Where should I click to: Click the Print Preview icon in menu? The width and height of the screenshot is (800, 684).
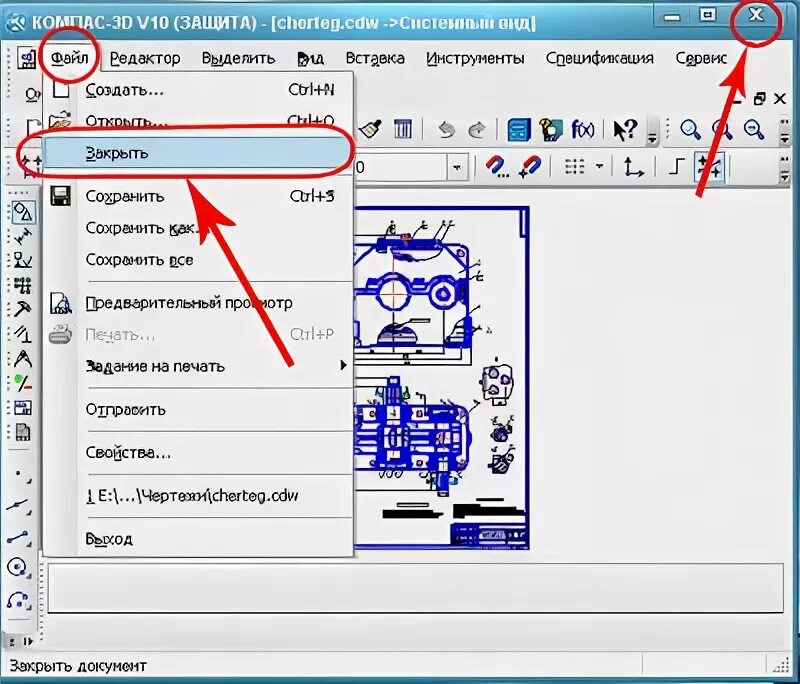[x=60, y=302]
